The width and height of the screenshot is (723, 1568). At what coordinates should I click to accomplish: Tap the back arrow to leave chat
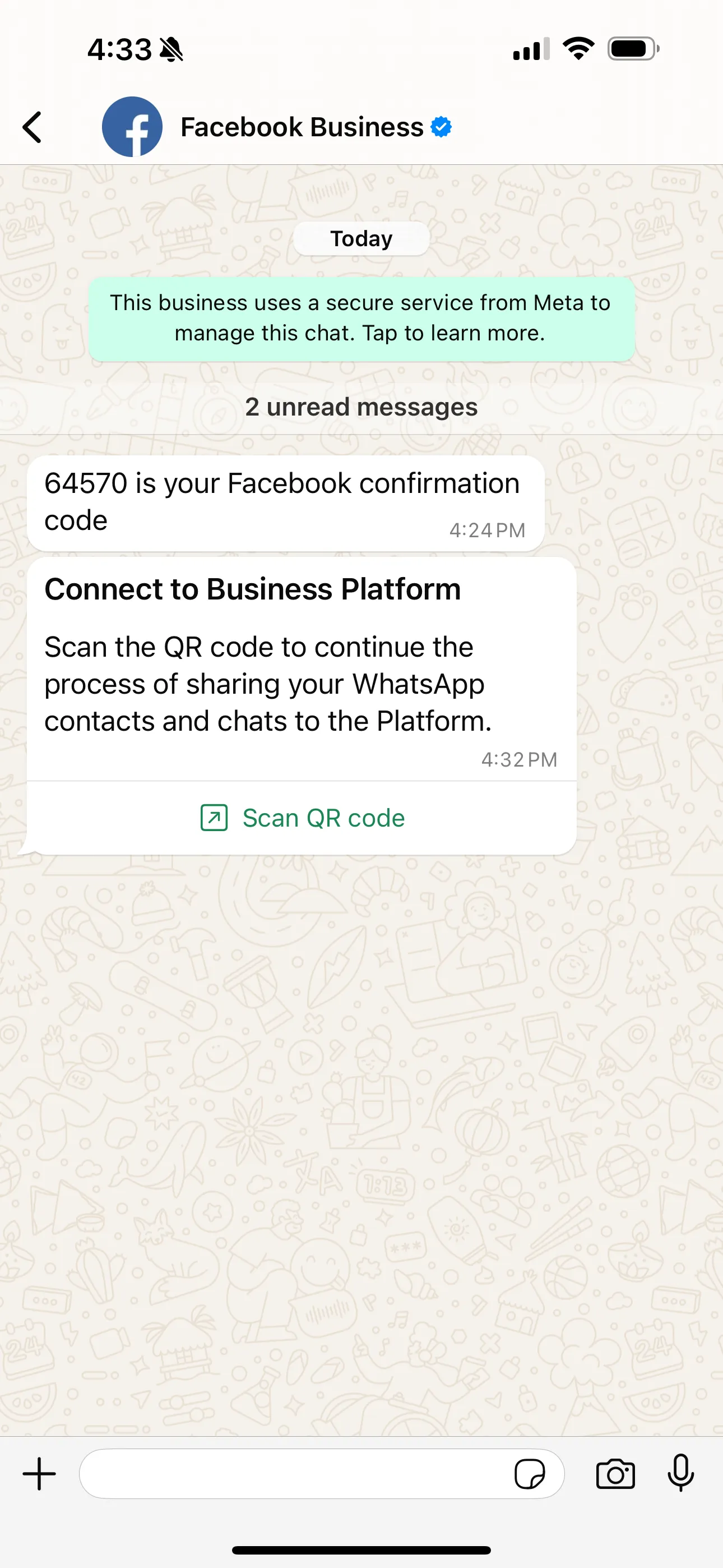(33, 127)
